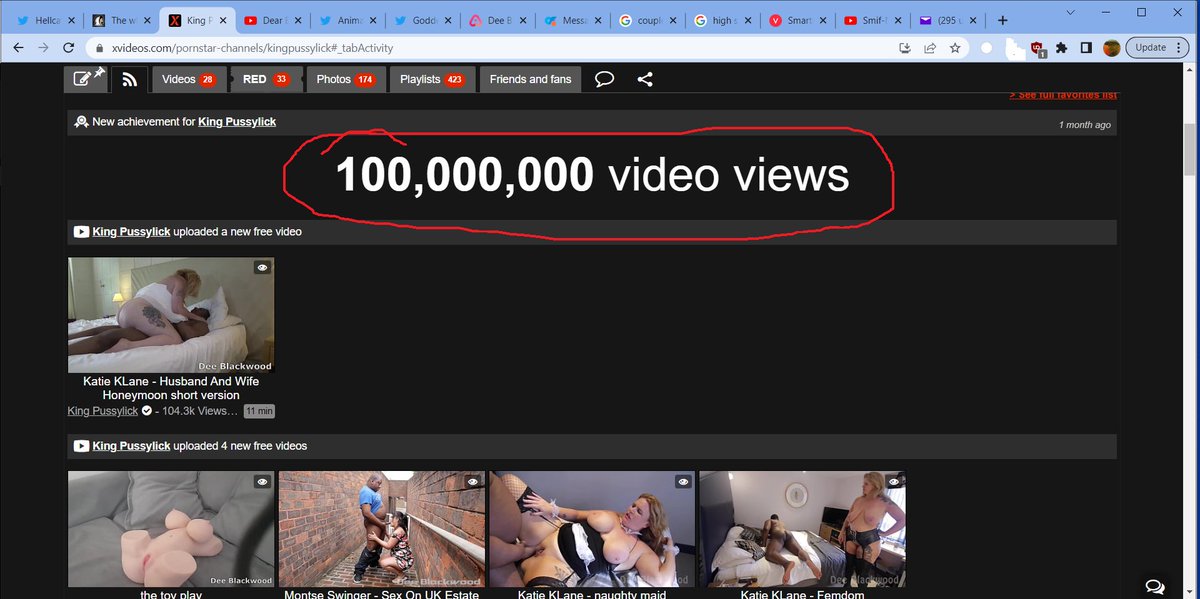Click the channel name link in achievement header
Viewport: 1200px width, 599px height.
[x=237, y=122]
